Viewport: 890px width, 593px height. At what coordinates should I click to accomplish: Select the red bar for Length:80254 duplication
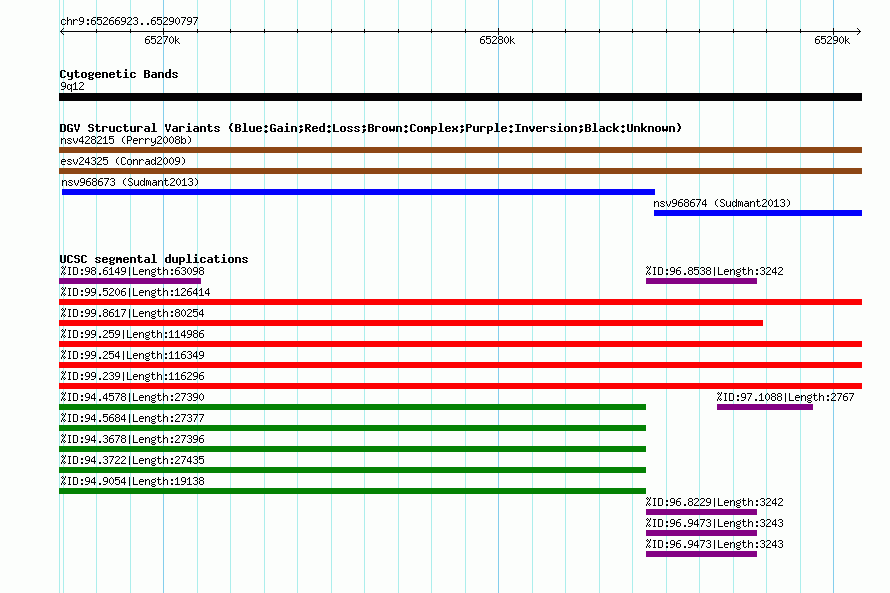(x=411, y=323)
